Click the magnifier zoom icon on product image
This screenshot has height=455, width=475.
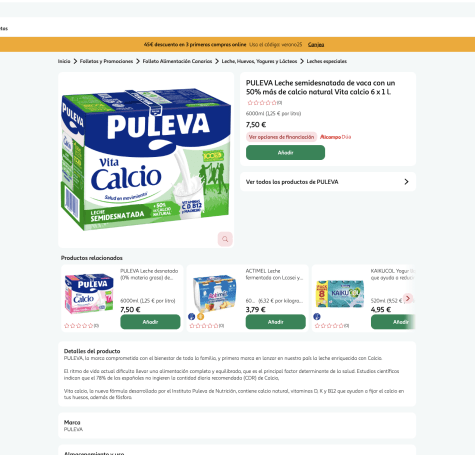[225, 239]
